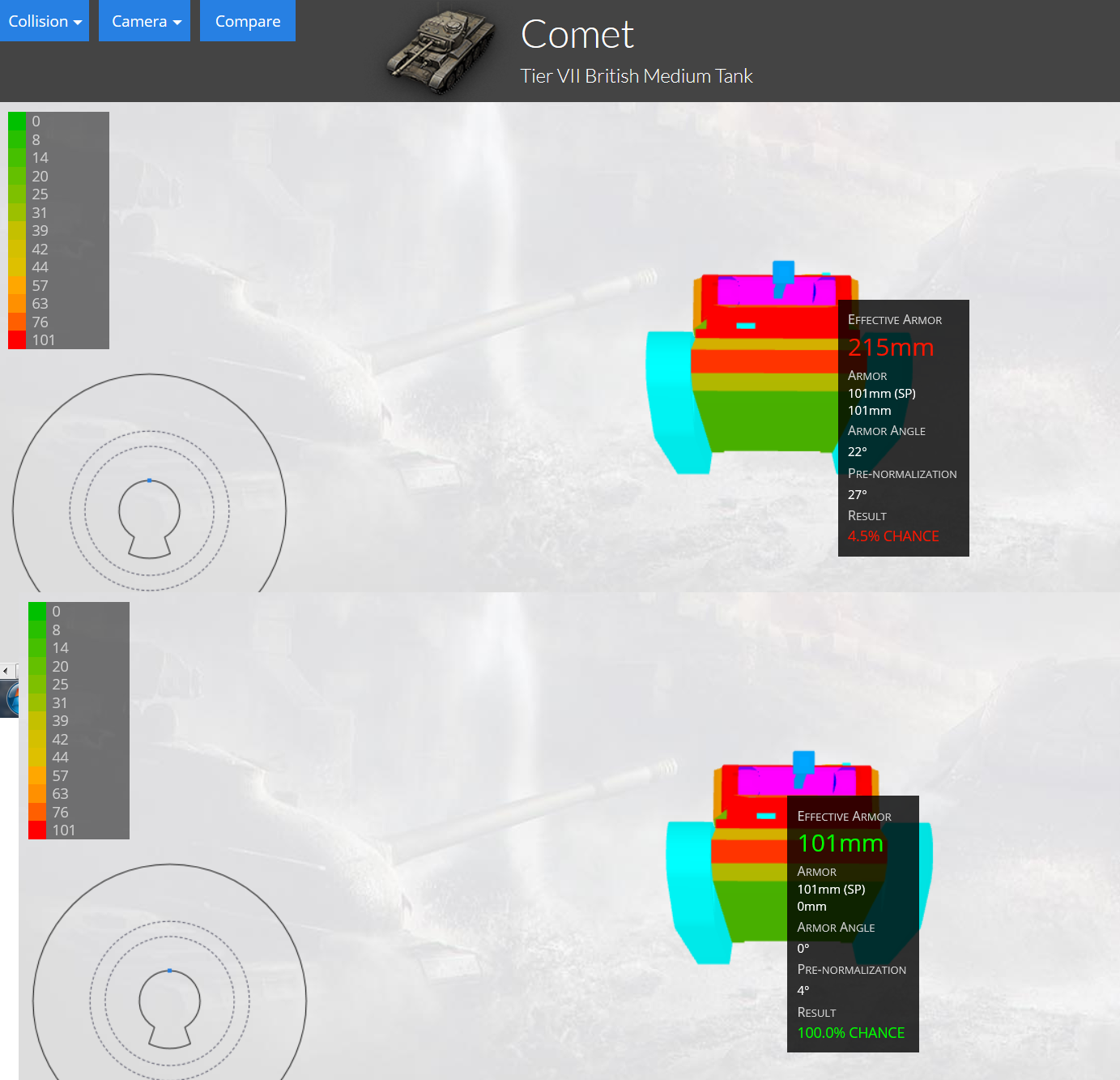The height and width of the screenshot is (1080, 1120).
Task: Click the blue commander cupola on the bottom tank
Action: coord(803,762)
